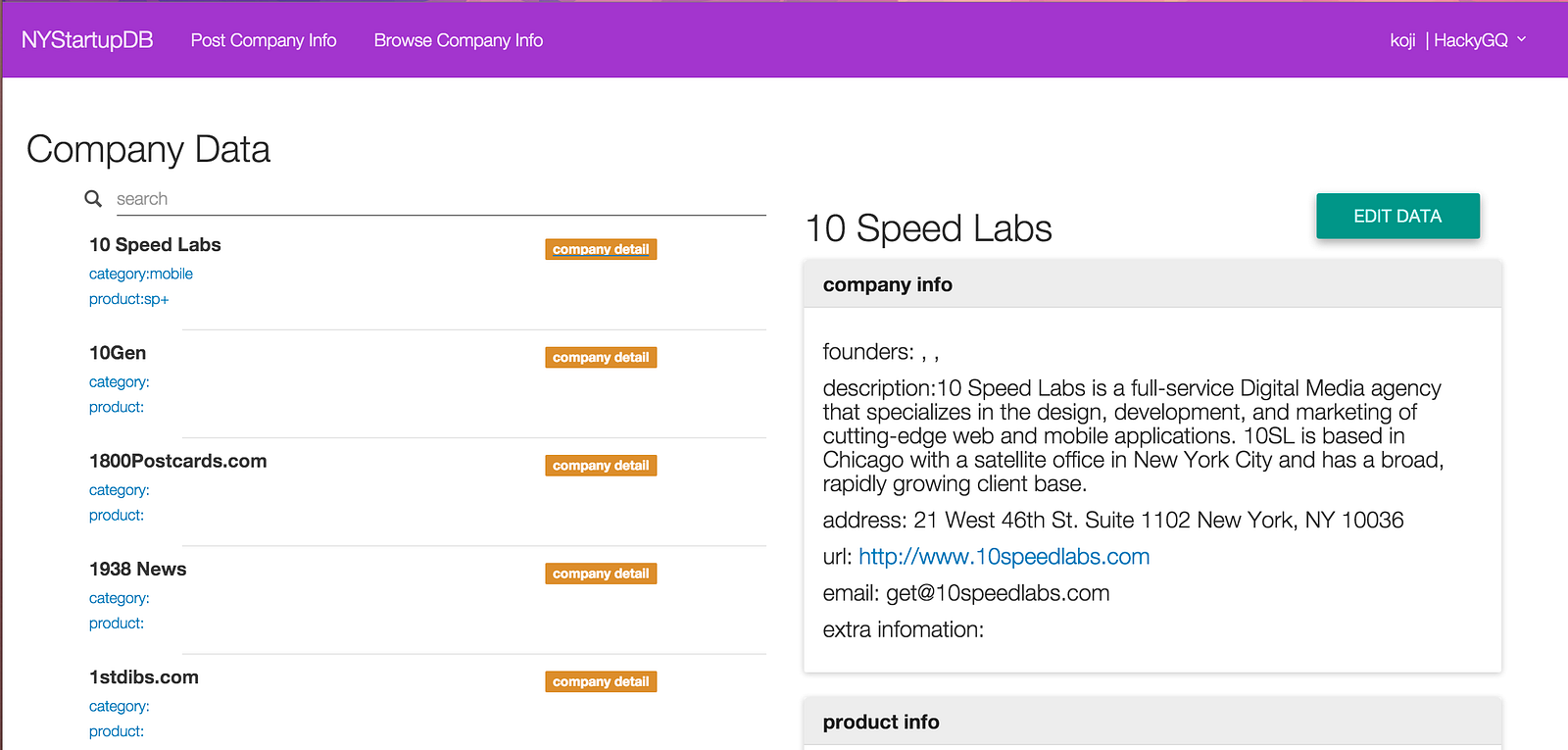Show company detail for 1800Postcards.com

(x=601, y=466)
